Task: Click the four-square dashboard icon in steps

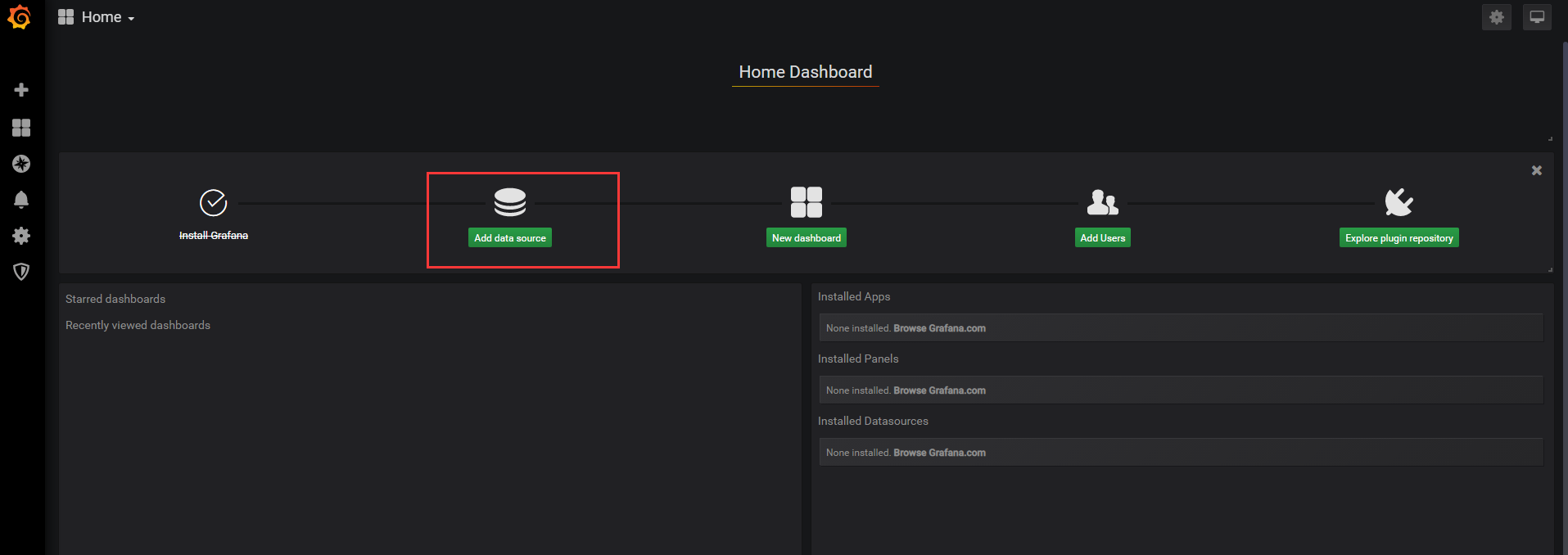Action: [807, 202]
